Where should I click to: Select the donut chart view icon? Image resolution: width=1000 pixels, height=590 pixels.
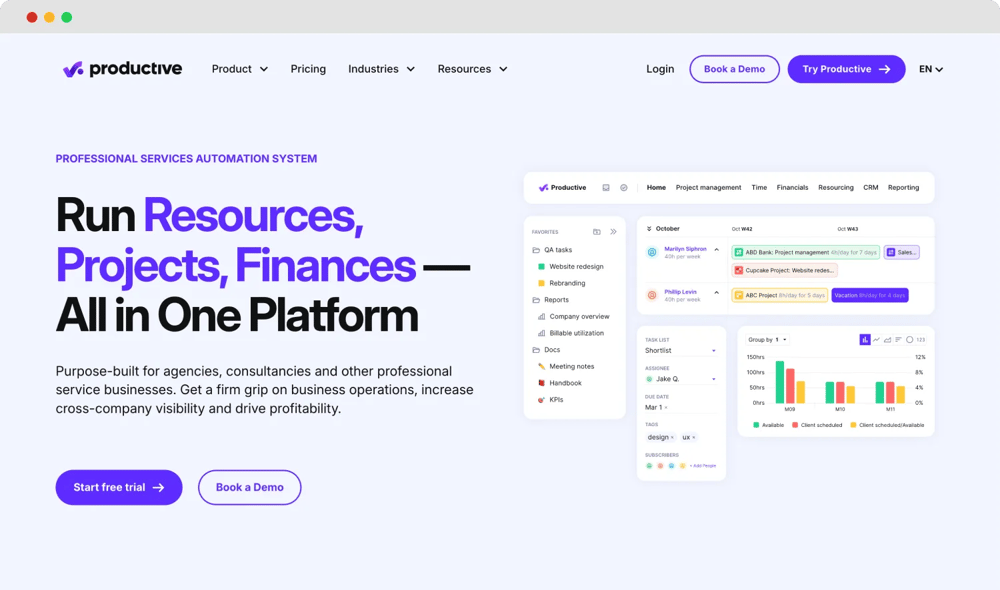[x=910, y=339]
